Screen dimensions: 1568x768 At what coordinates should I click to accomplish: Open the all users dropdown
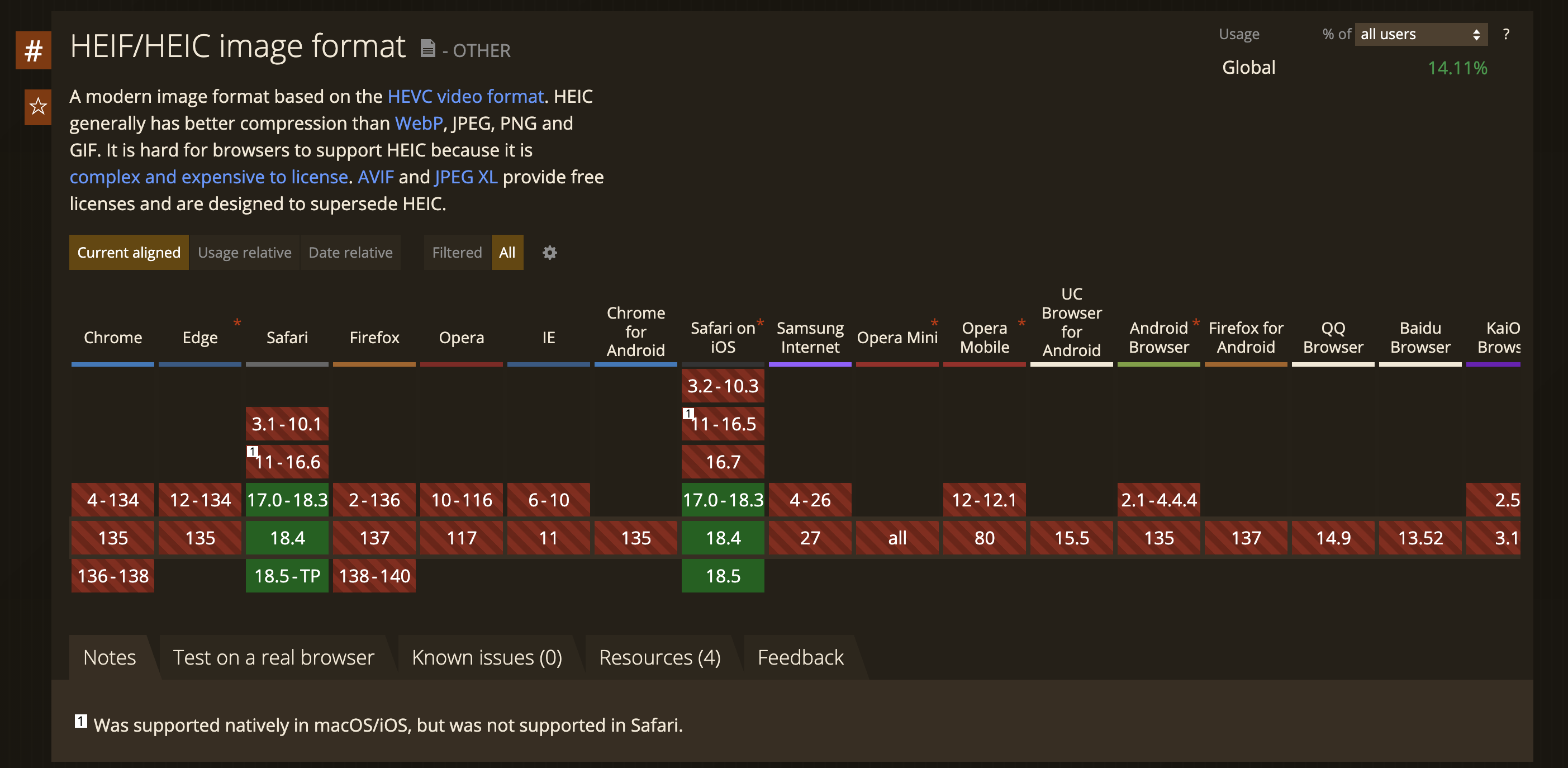point(1420,35)
